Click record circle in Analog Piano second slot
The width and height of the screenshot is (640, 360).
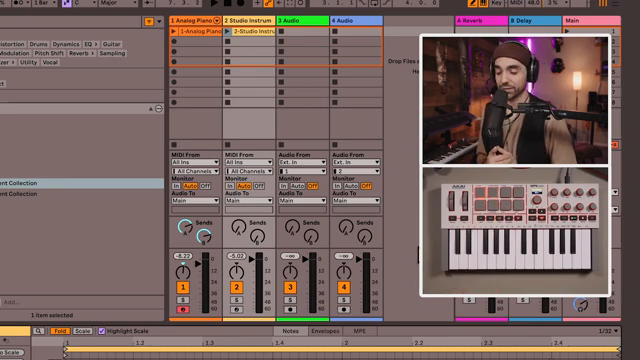[174, 41]
